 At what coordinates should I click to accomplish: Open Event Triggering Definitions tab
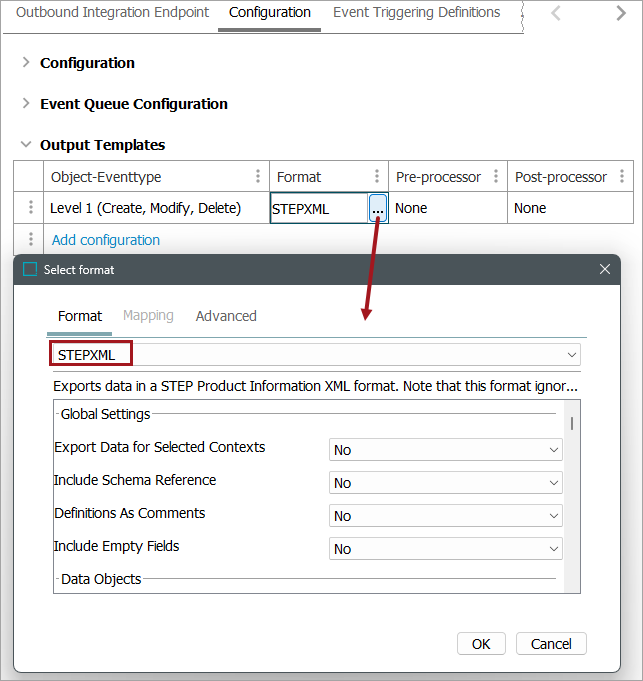coord(416,13)
